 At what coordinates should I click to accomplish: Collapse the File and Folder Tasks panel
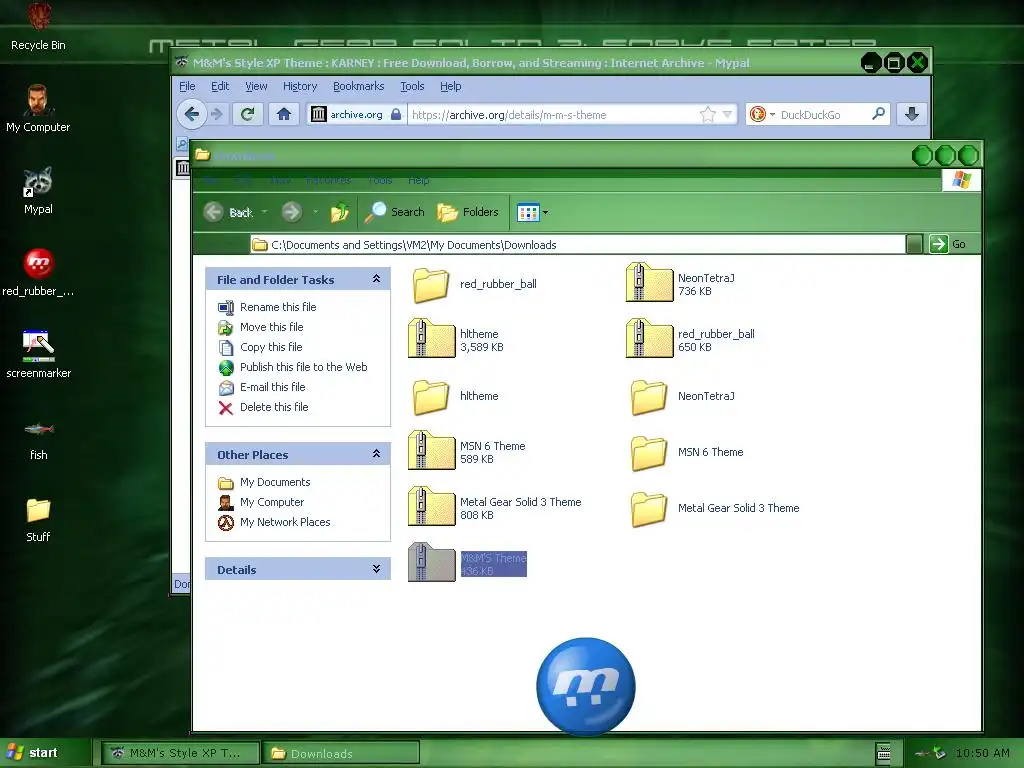376,279
